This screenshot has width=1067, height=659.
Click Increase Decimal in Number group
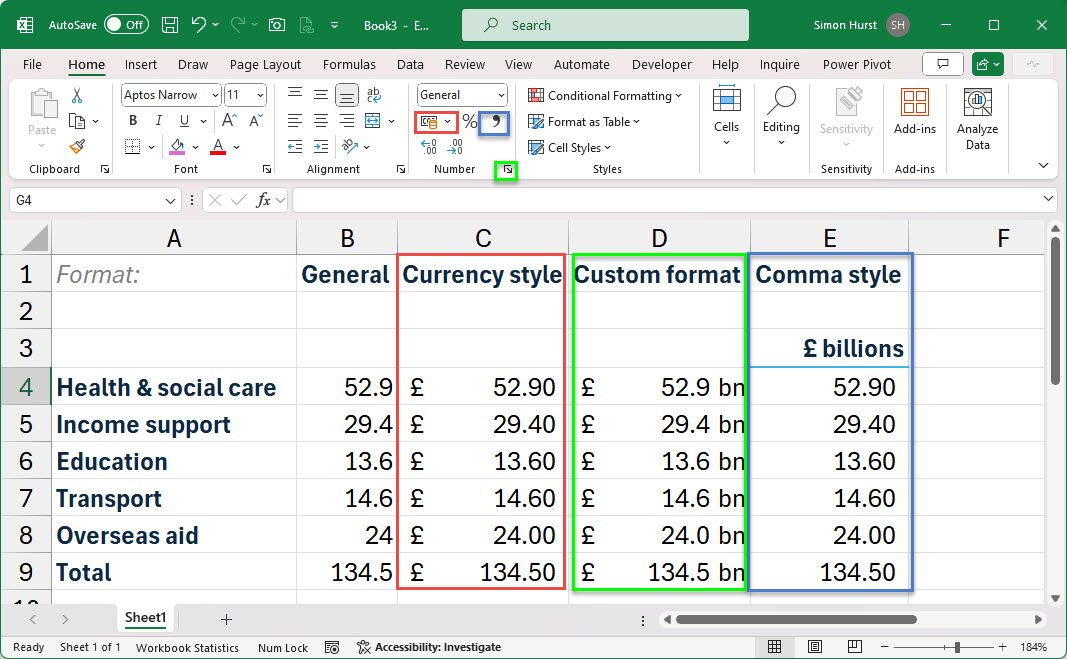point(429,147)
